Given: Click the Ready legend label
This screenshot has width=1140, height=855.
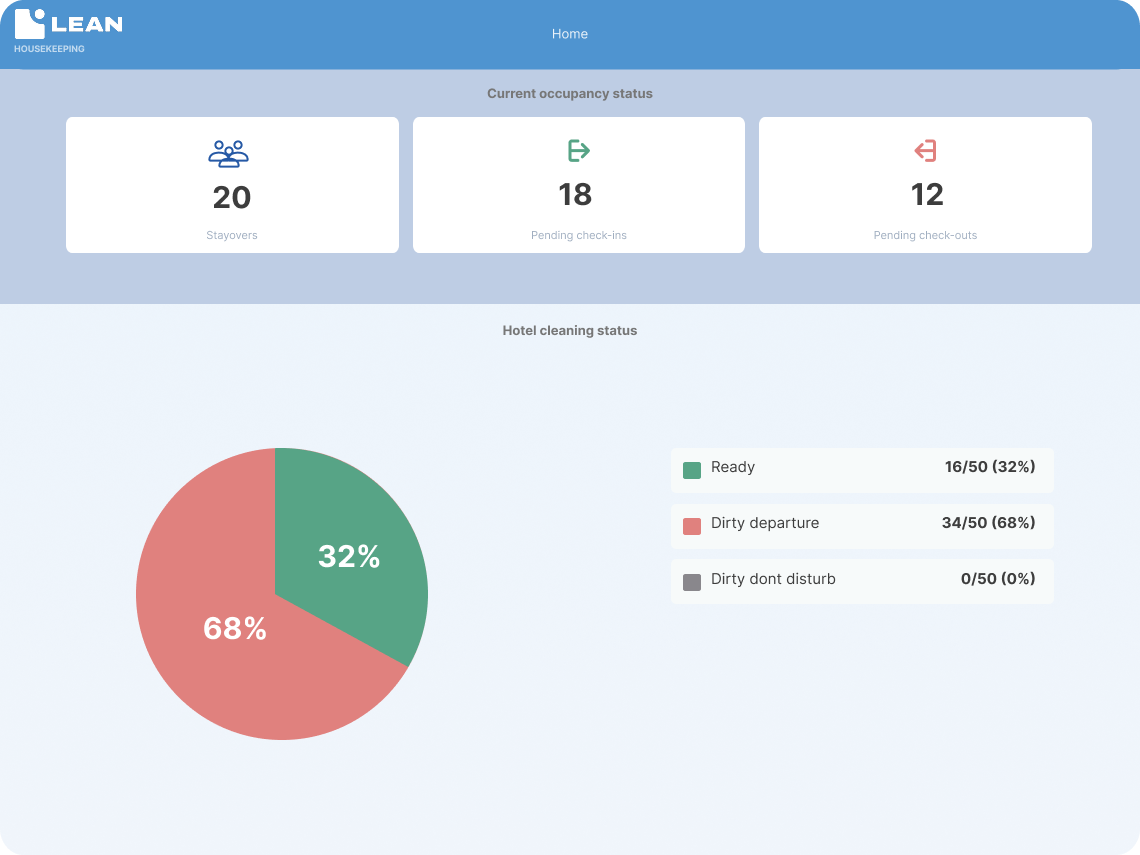Looking at the screenshot, I should (x=733, y=467).
